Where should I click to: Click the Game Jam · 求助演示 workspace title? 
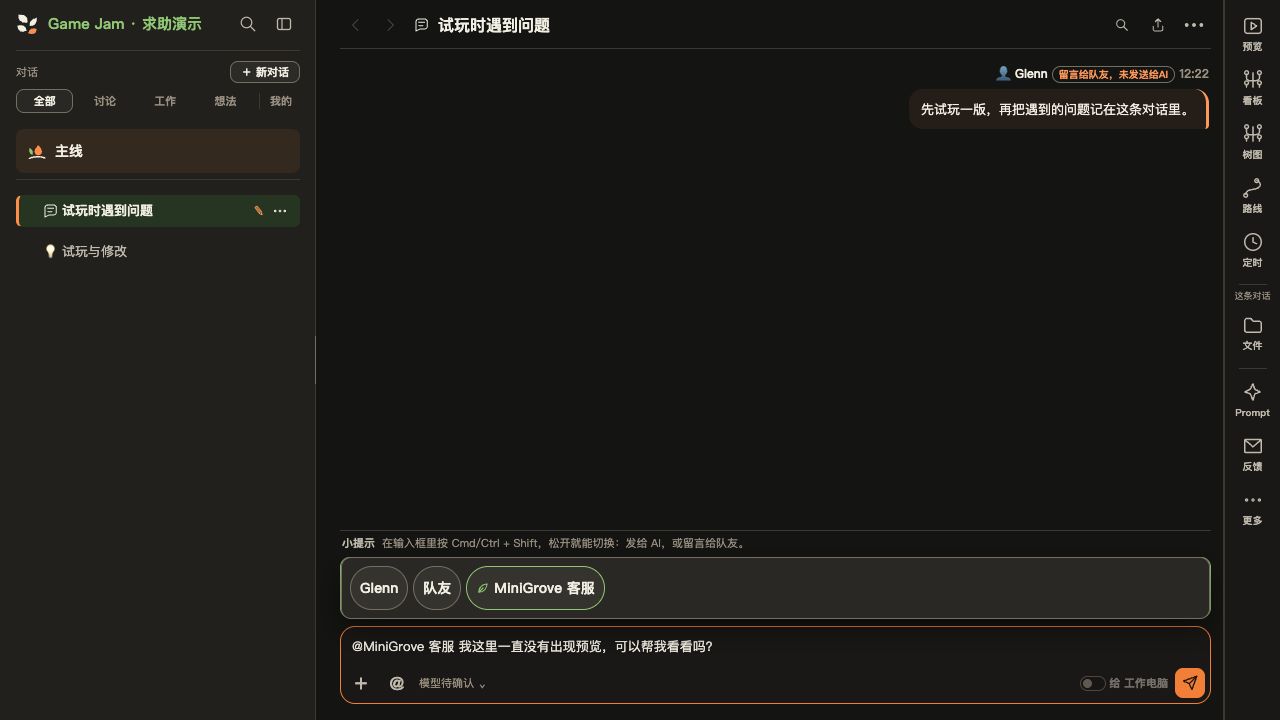pos(124,24)
